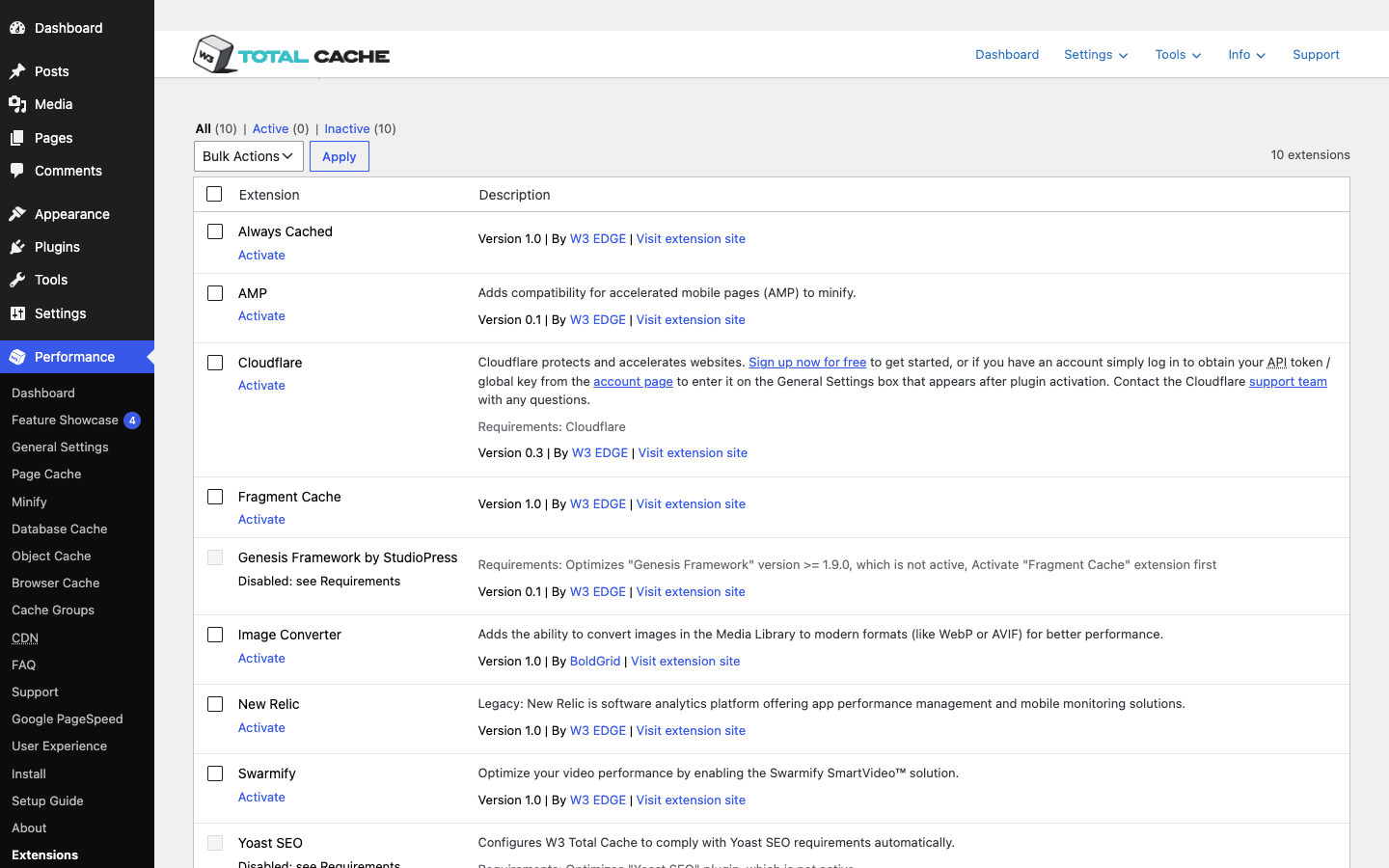Filter by Active extensions

[x=270, y=129]
